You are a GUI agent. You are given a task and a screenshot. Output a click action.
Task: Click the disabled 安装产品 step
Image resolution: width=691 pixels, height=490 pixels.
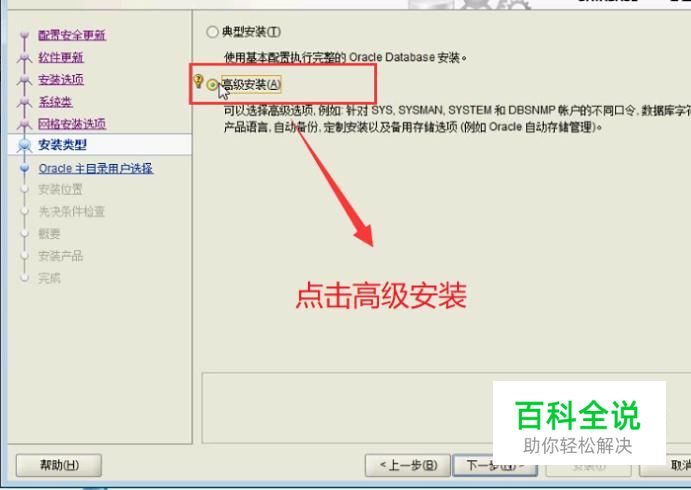[x=60, y=256]
